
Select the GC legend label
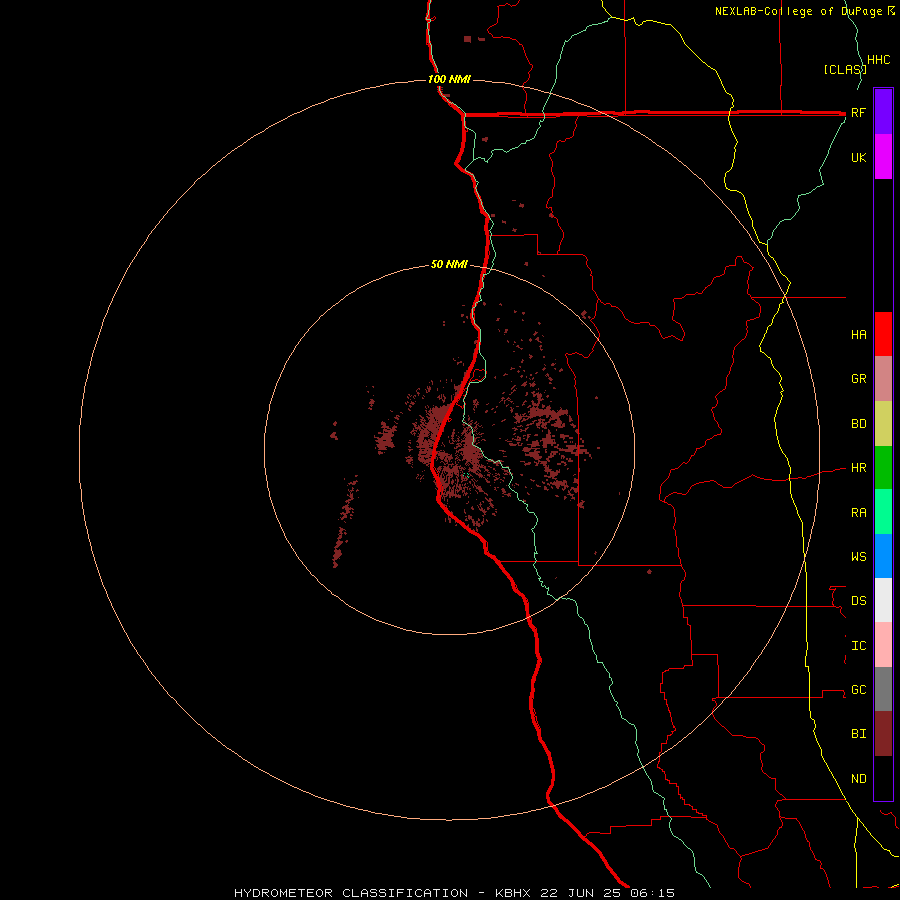point(858,689)
